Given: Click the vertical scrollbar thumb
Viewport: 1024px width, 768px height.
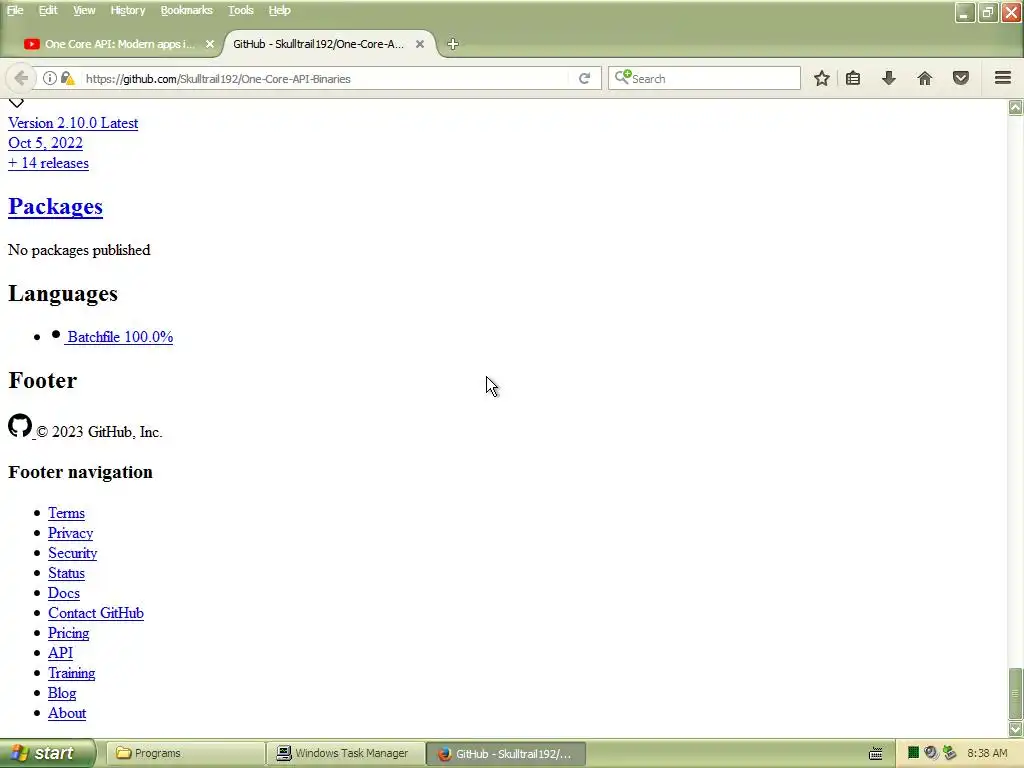Looking at the screenshot, I should point(1016,694).
